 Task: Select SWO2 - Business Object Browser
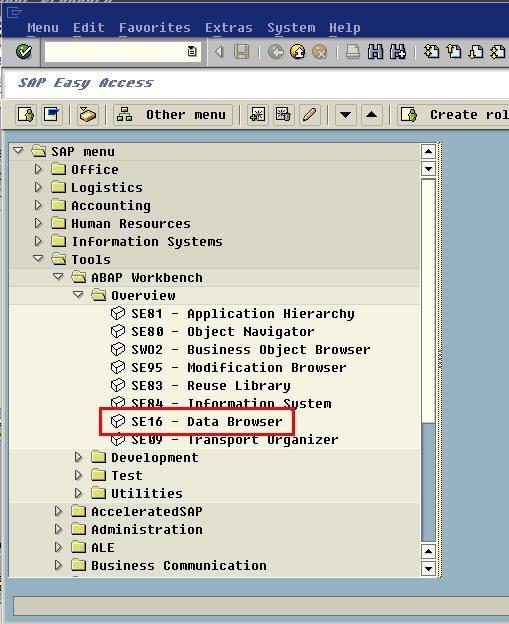240,349
